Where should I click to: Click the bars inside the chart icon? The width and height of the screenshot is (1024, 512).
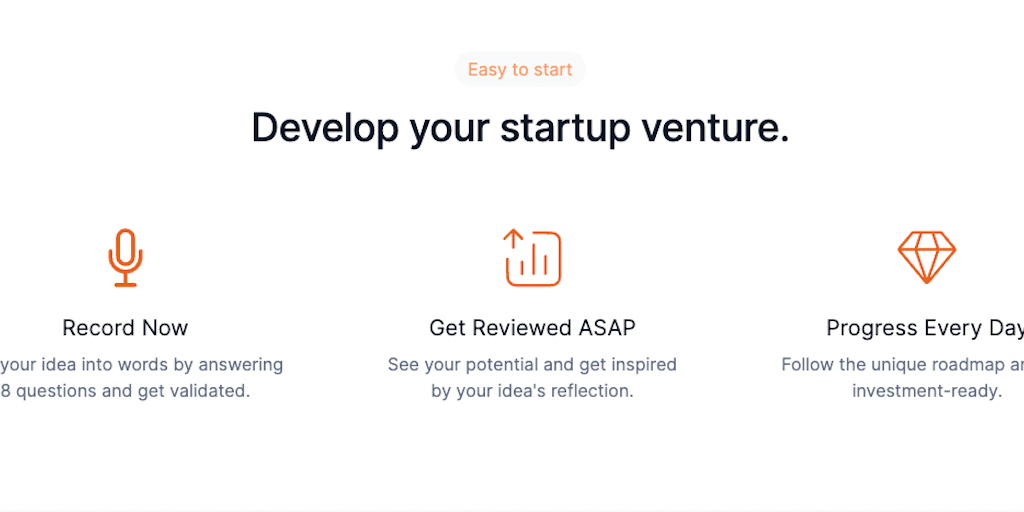[536, 264]
